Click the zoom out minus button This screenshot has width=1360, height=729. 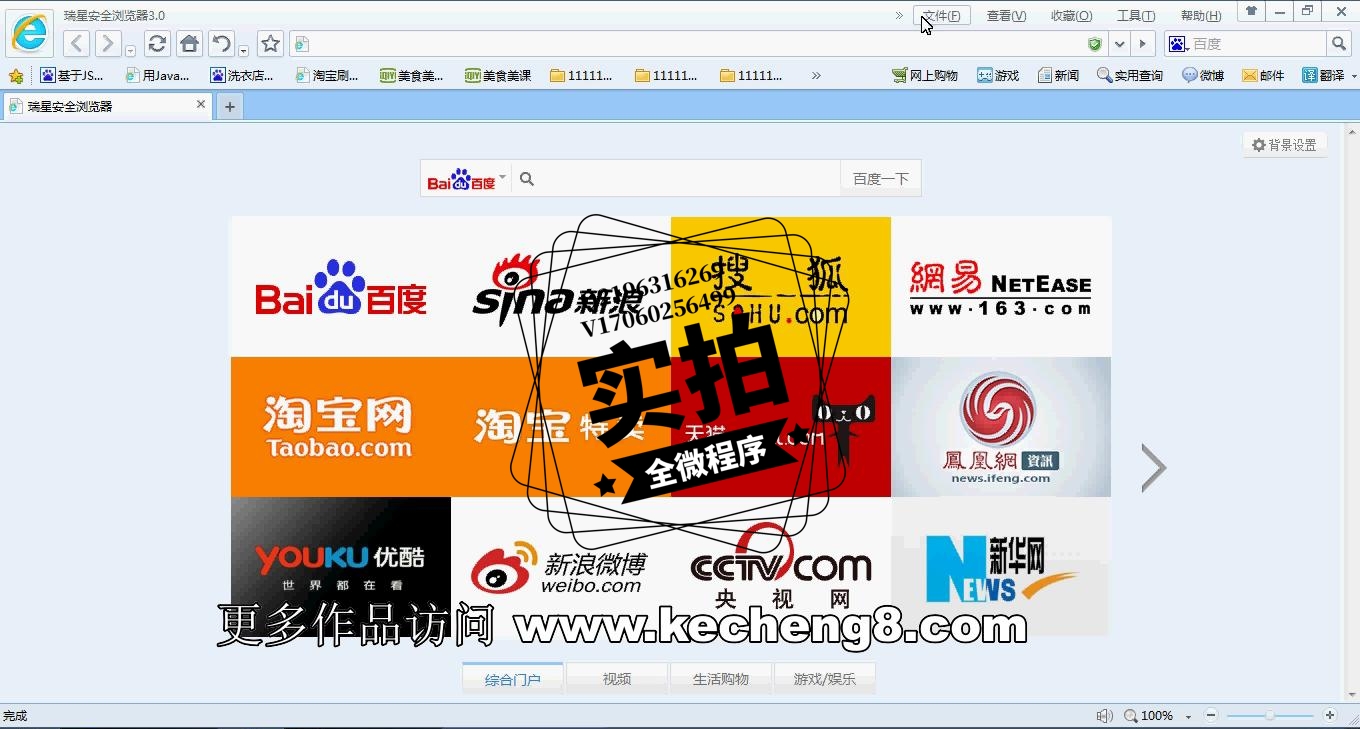[x=1211, y=716]
